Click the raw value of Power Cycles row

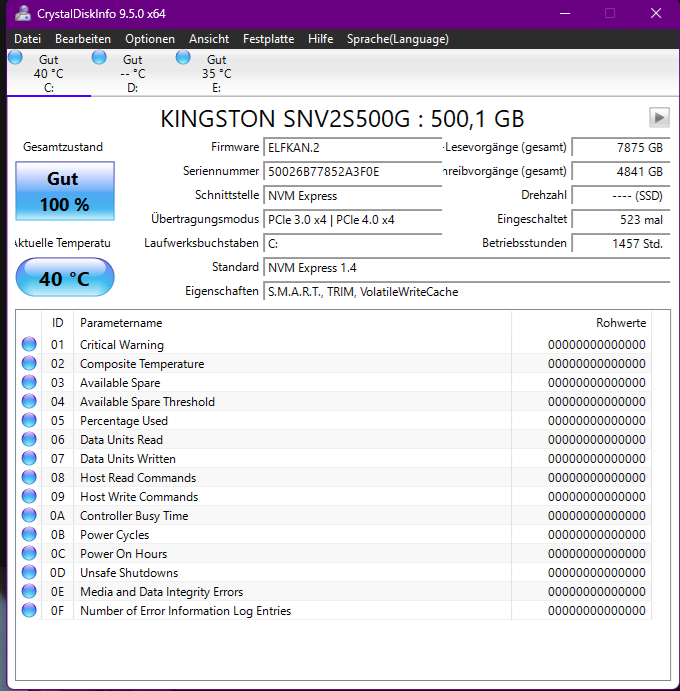click(x=597, y=535)
